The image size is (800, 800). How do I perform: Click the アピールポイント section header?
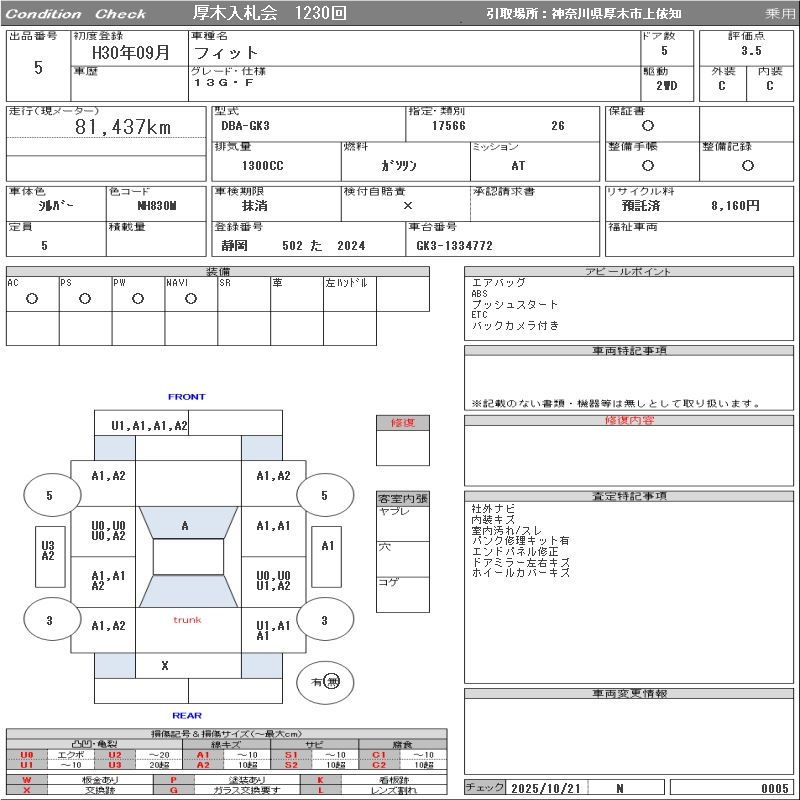coord(630,271)
